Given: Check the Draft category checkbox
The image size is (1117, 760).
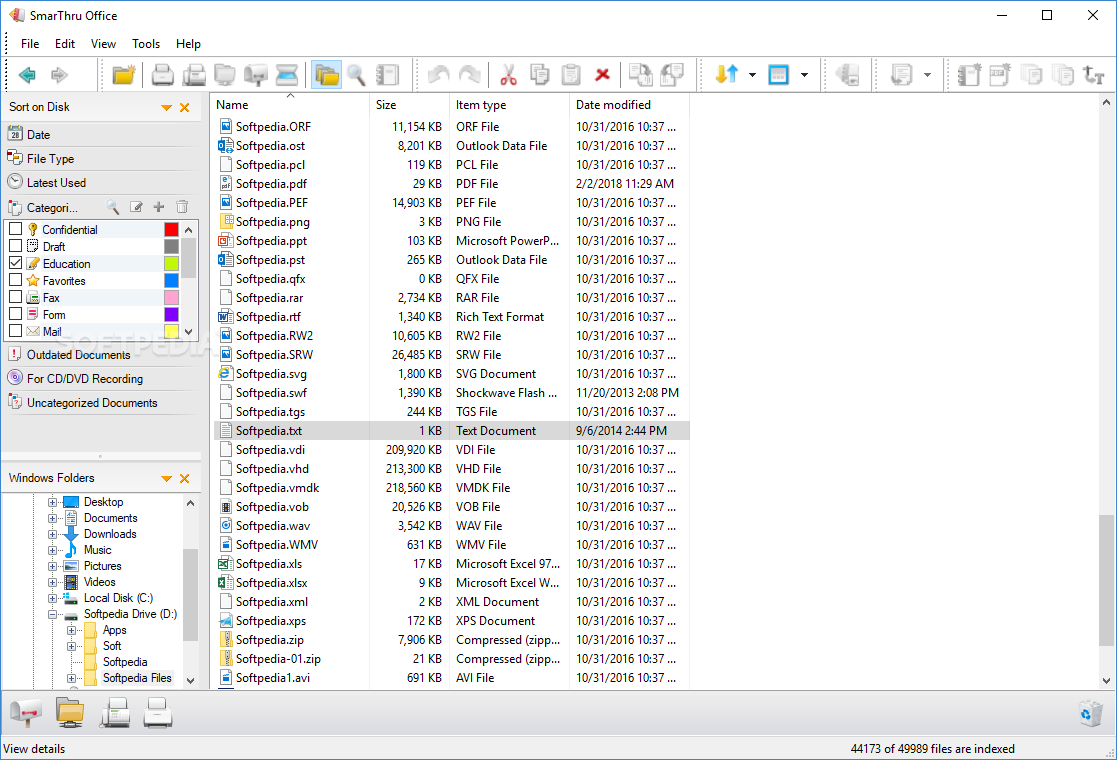Looking at the screenshot, I should [16, 246].
